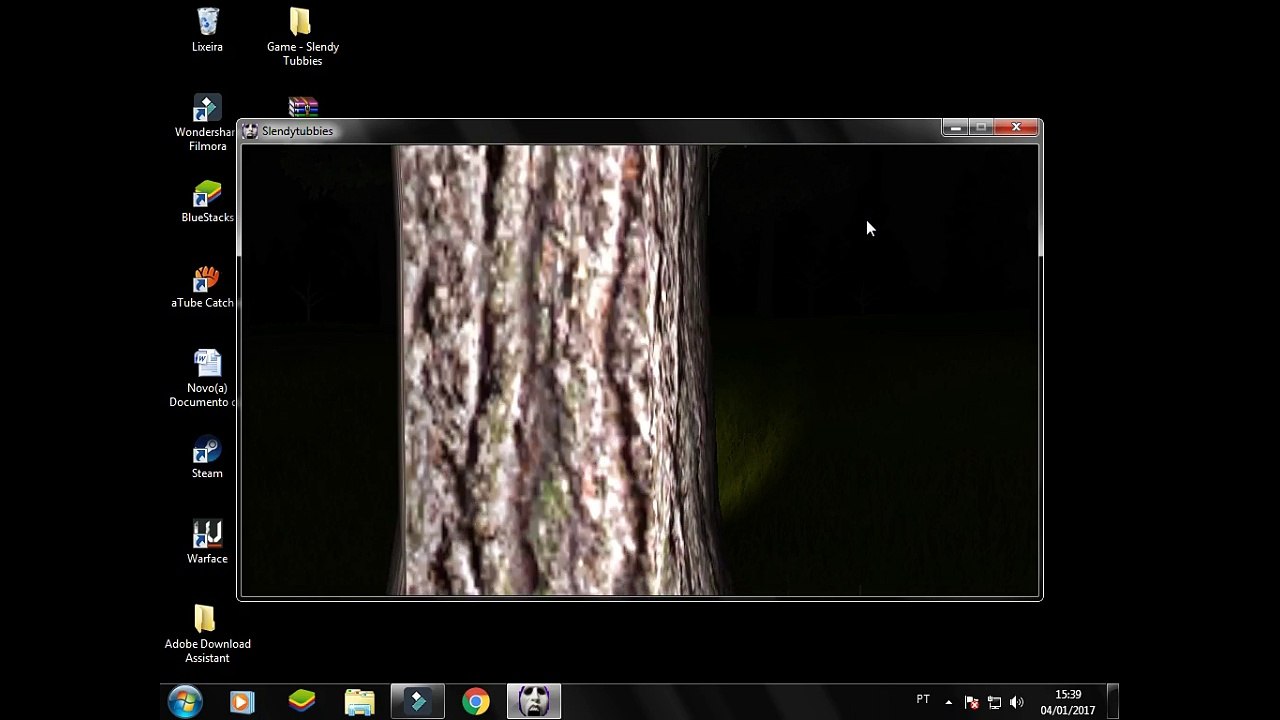Viewport: 1280px width, 720px height.
Task: Open the Game - Slendy Tubbies folder
Action: click(302, 37)
